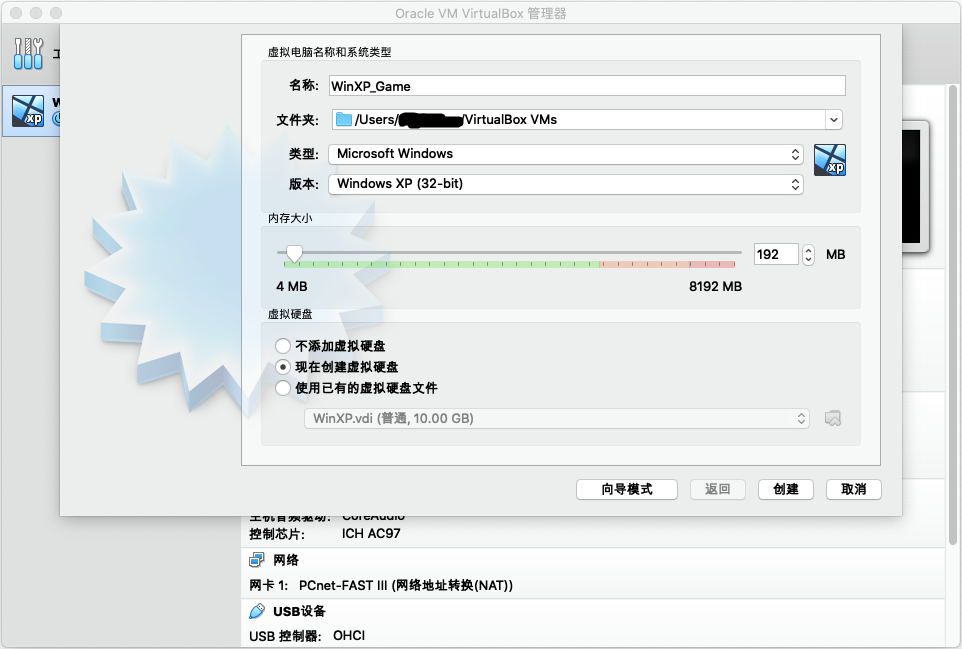
Task: Click the Windows XP OS type icon
Action: 829,160
